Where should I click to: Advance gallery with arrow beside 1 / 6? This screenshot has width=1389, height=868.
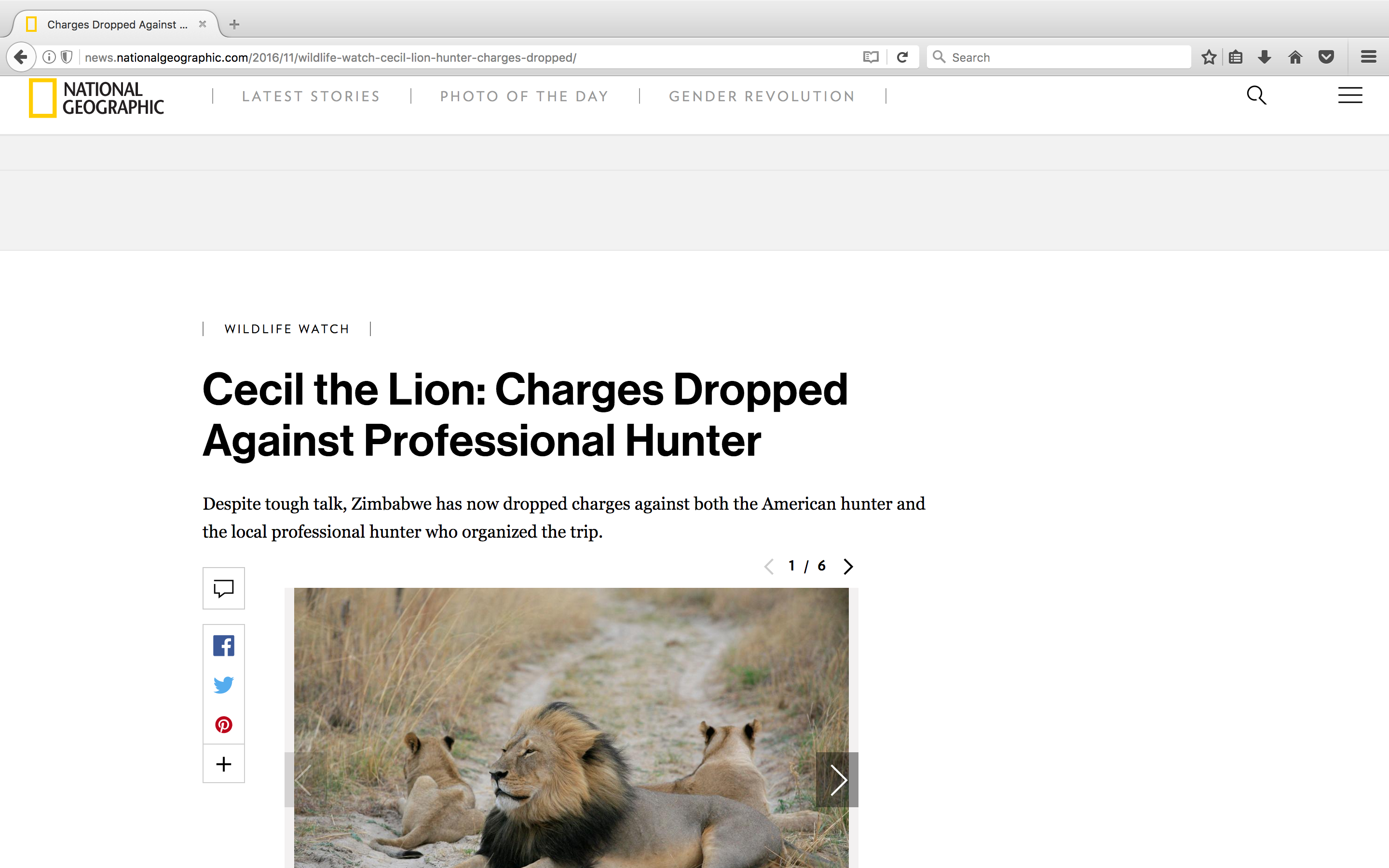[x=848, y=567]
